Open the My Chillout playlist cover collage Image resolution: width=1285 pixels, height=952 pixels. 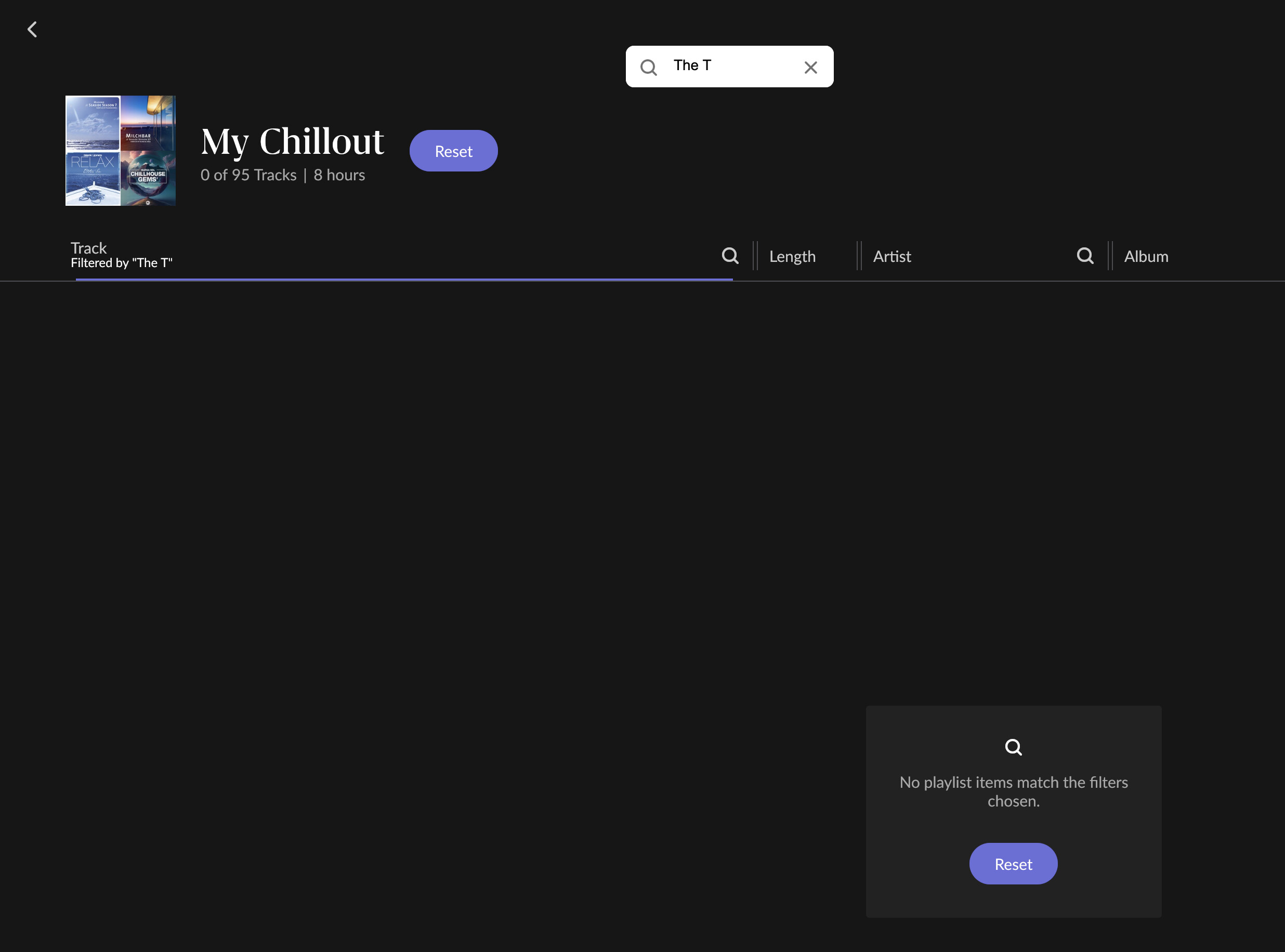point(121,150)
